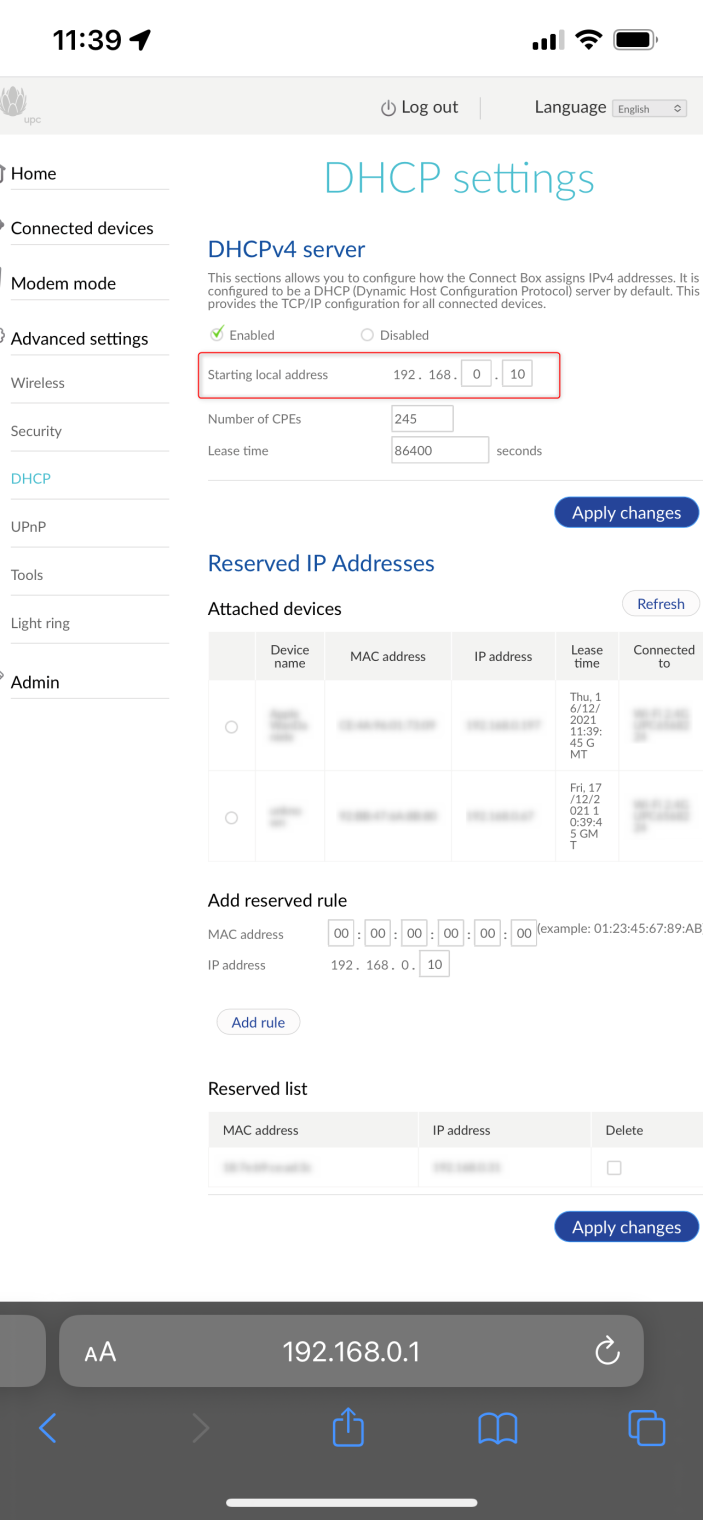Screen dimensions: 703x1520
Task: Tick the Delete checkbox in Reserved list
Action: pyautogui.click(x=614, y=1167)
